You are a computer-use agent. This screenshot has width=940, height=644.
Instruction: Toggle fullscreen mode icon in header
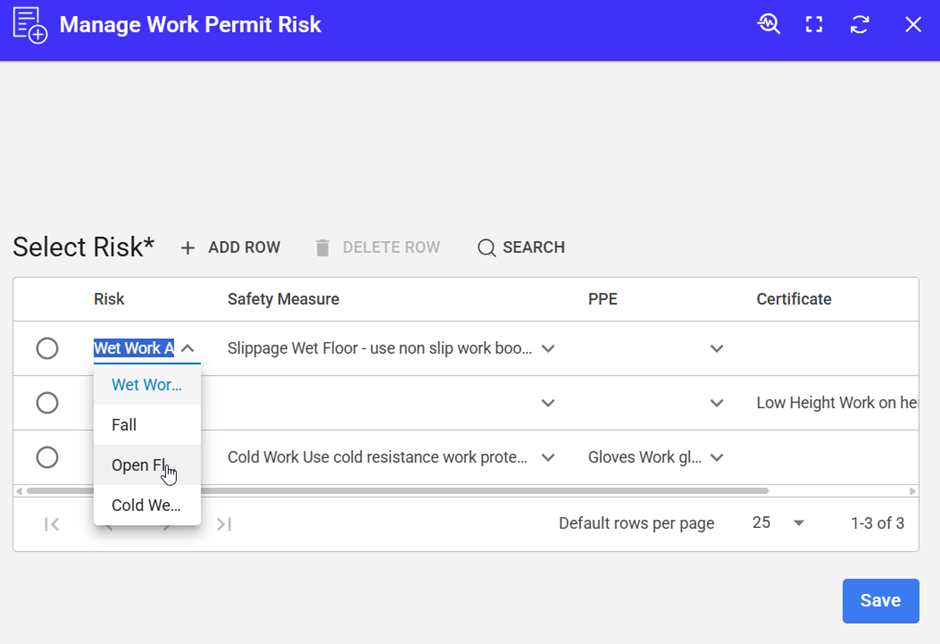814,25
